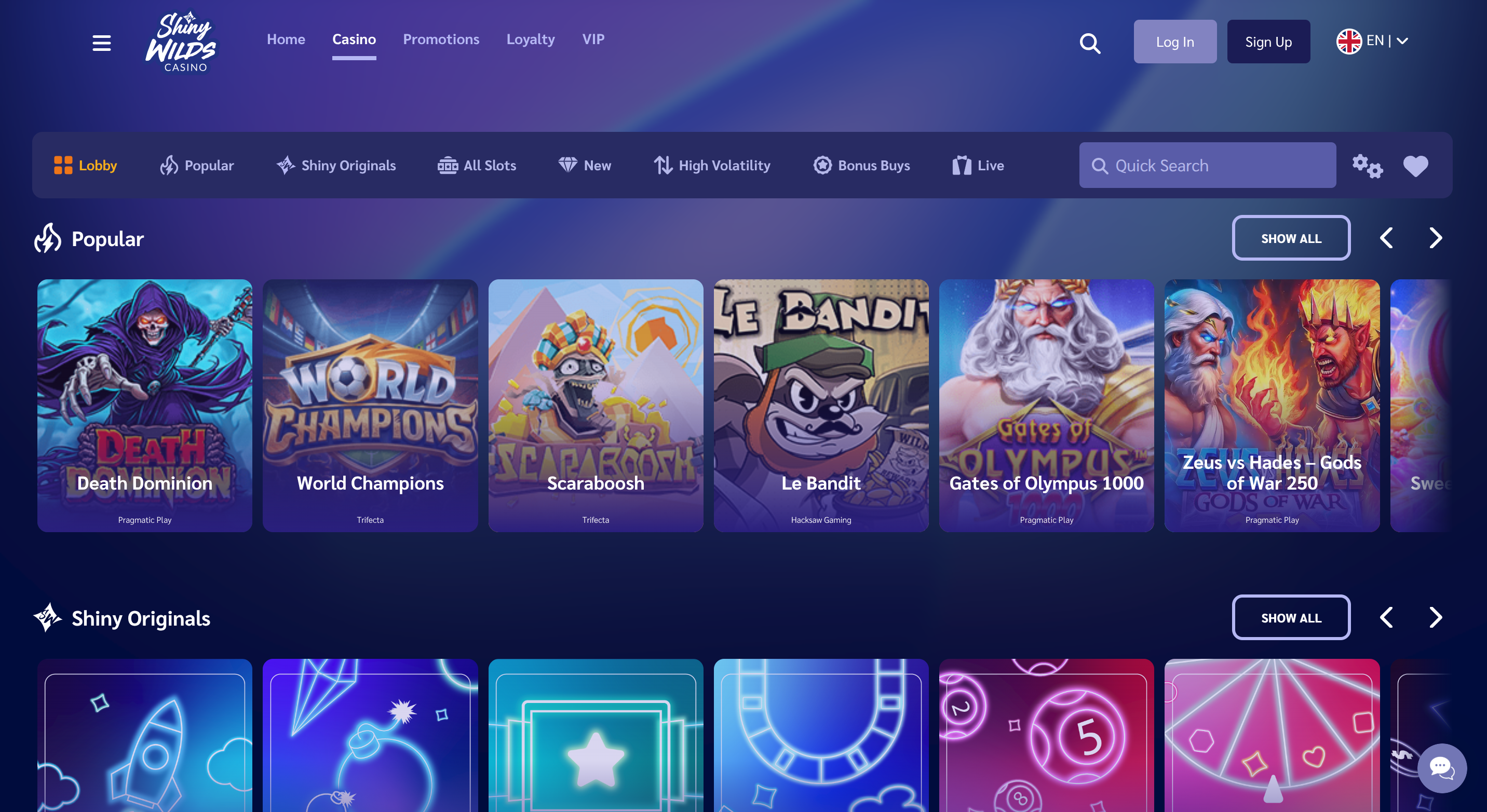This screenshot has width=1487, height=812.
Task: Go to previous Popular games
Action: coord(1386,238)
